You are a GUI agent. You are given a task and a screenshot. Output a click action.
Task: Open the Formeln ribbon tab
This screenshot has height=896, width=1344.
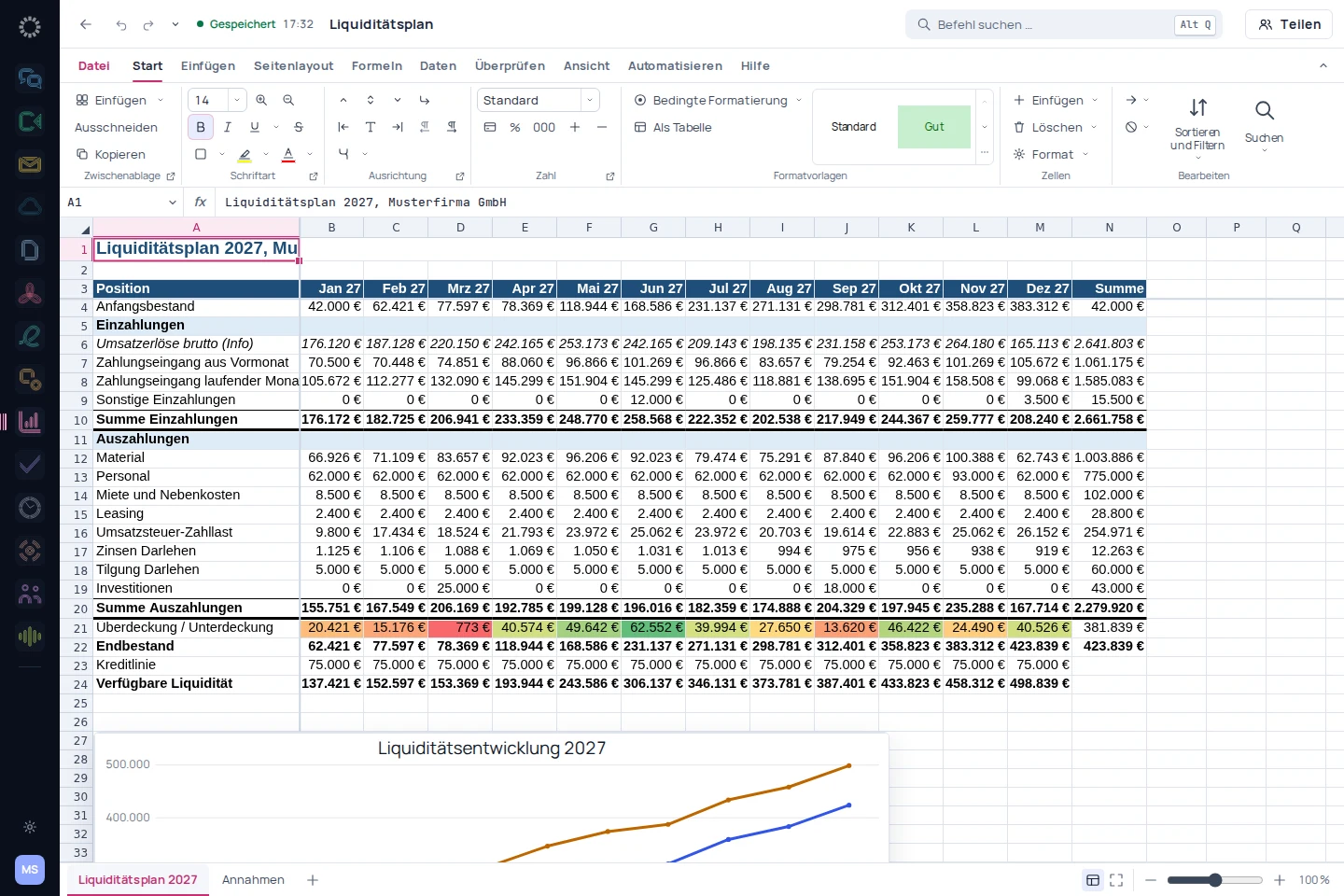(x=377, y=65)
